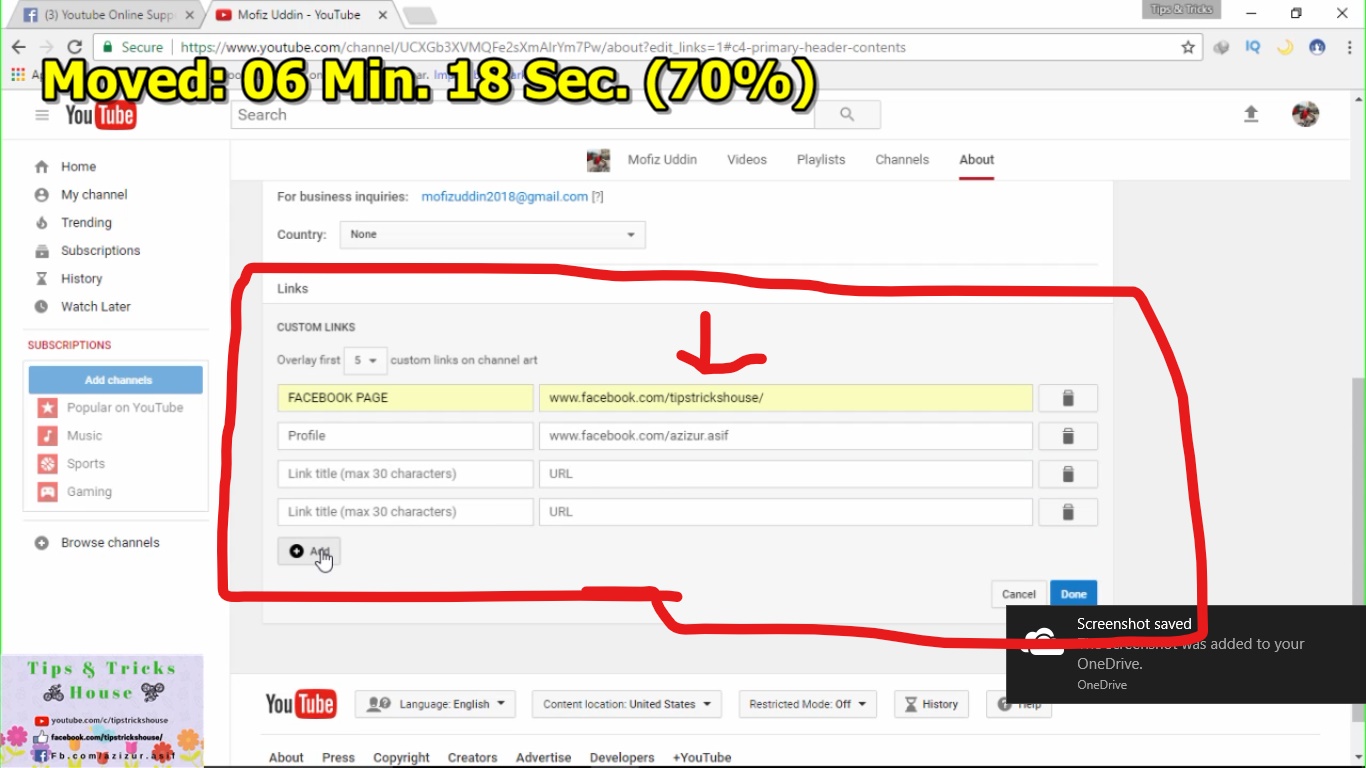Click the tipstrickshouse URL field
The image size is (1366, 768).
785,398
